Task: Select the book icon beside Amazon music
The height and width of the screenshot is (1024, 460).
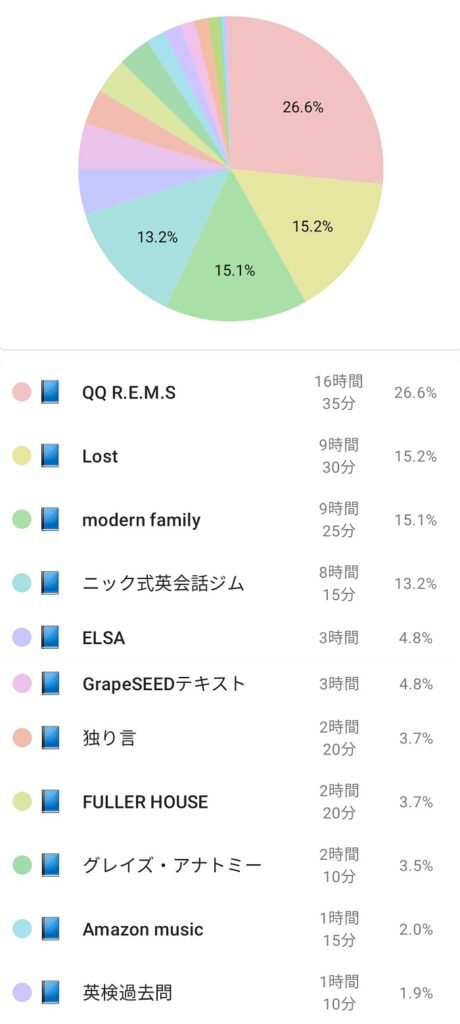Action: point(50,929)
